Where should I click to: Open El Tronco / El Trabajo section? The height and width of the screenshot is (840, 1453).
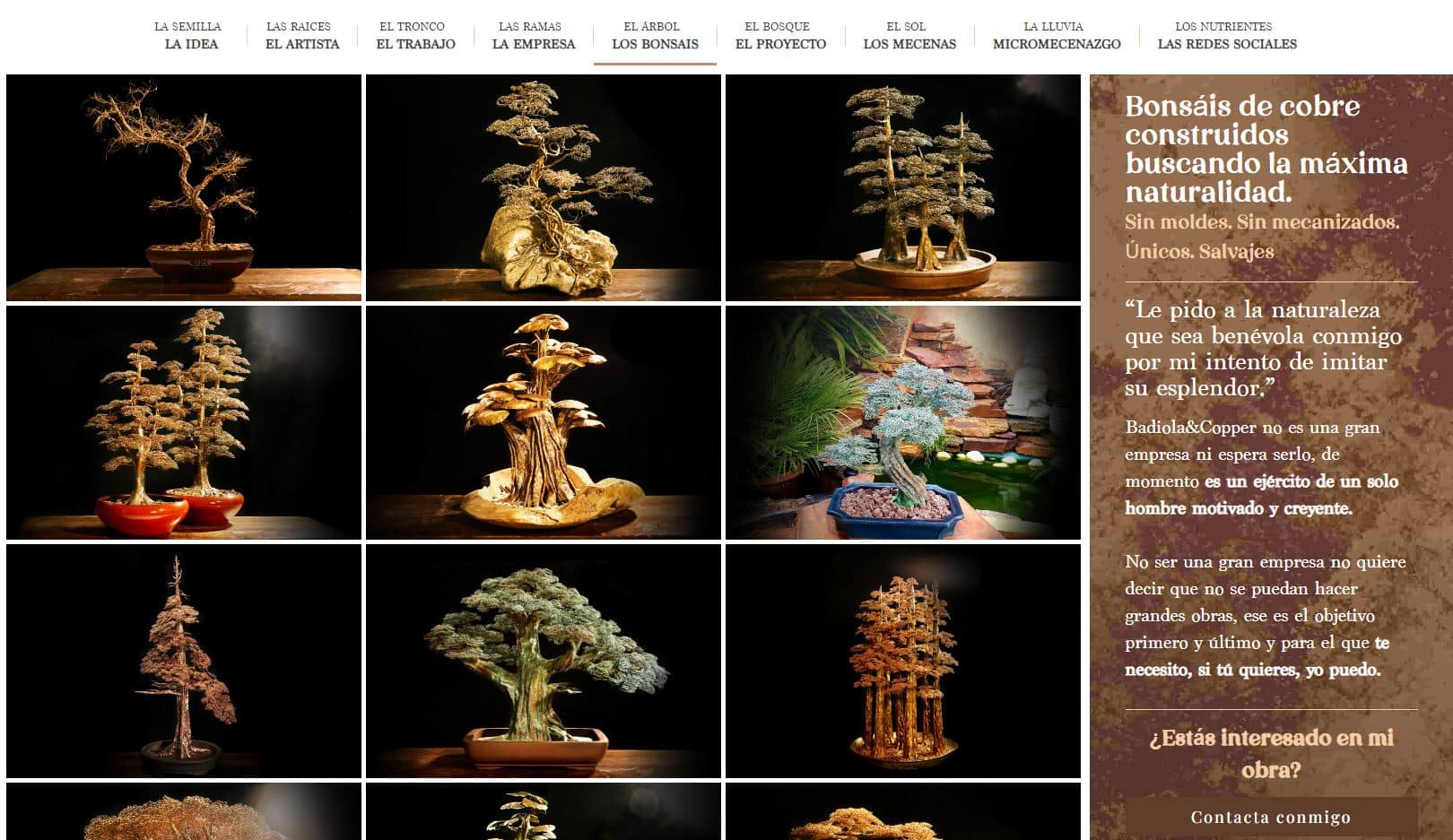click(415, 35)
